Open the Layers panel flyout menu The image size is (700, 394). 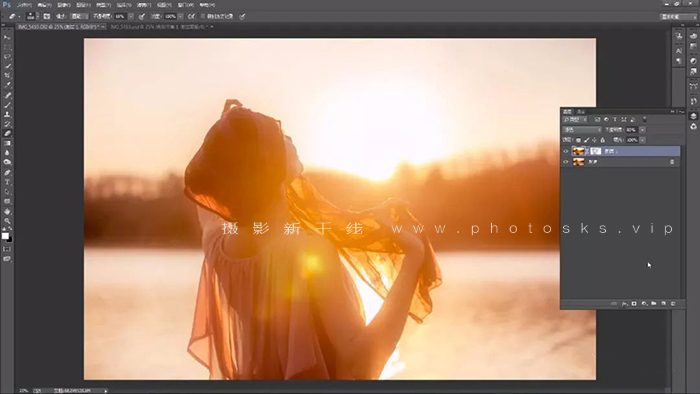pyautogui.click(x=681, y=112)
